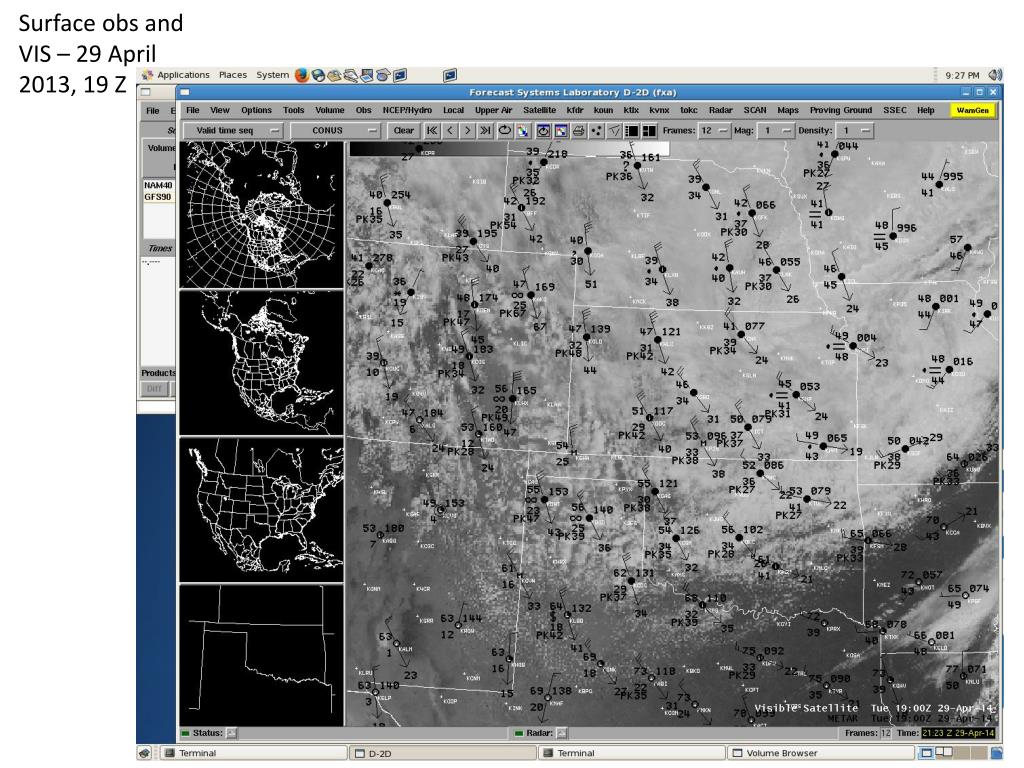
Task: Launch WarnGen with the yellow button
Action: click(972, 110)
